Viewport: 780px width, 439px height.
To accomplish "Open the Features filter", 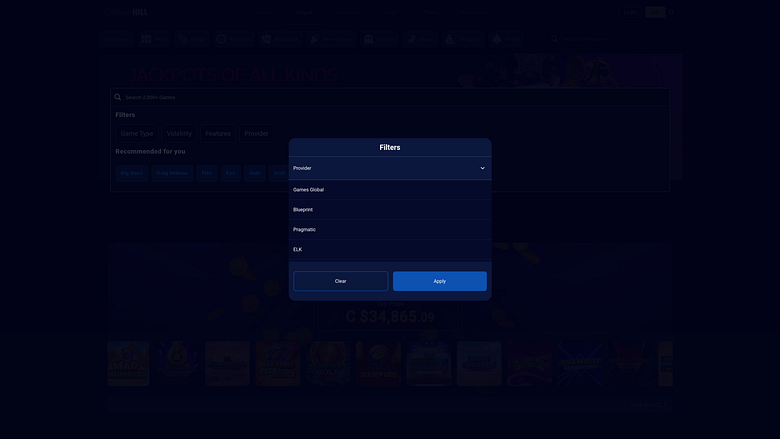I will pyautogui.click(x=218, y=133).
